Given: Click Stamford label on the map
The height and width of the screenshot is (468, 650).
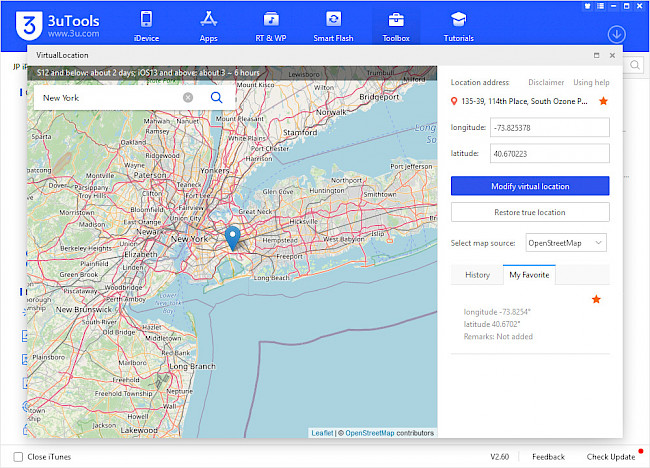Looking at the screenshot, I should (300, 132).
